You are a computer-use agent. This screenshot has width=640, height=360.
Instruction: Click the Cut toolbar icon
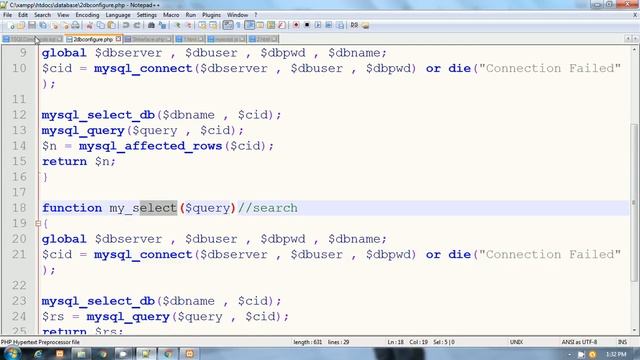[x=89, y=25]
